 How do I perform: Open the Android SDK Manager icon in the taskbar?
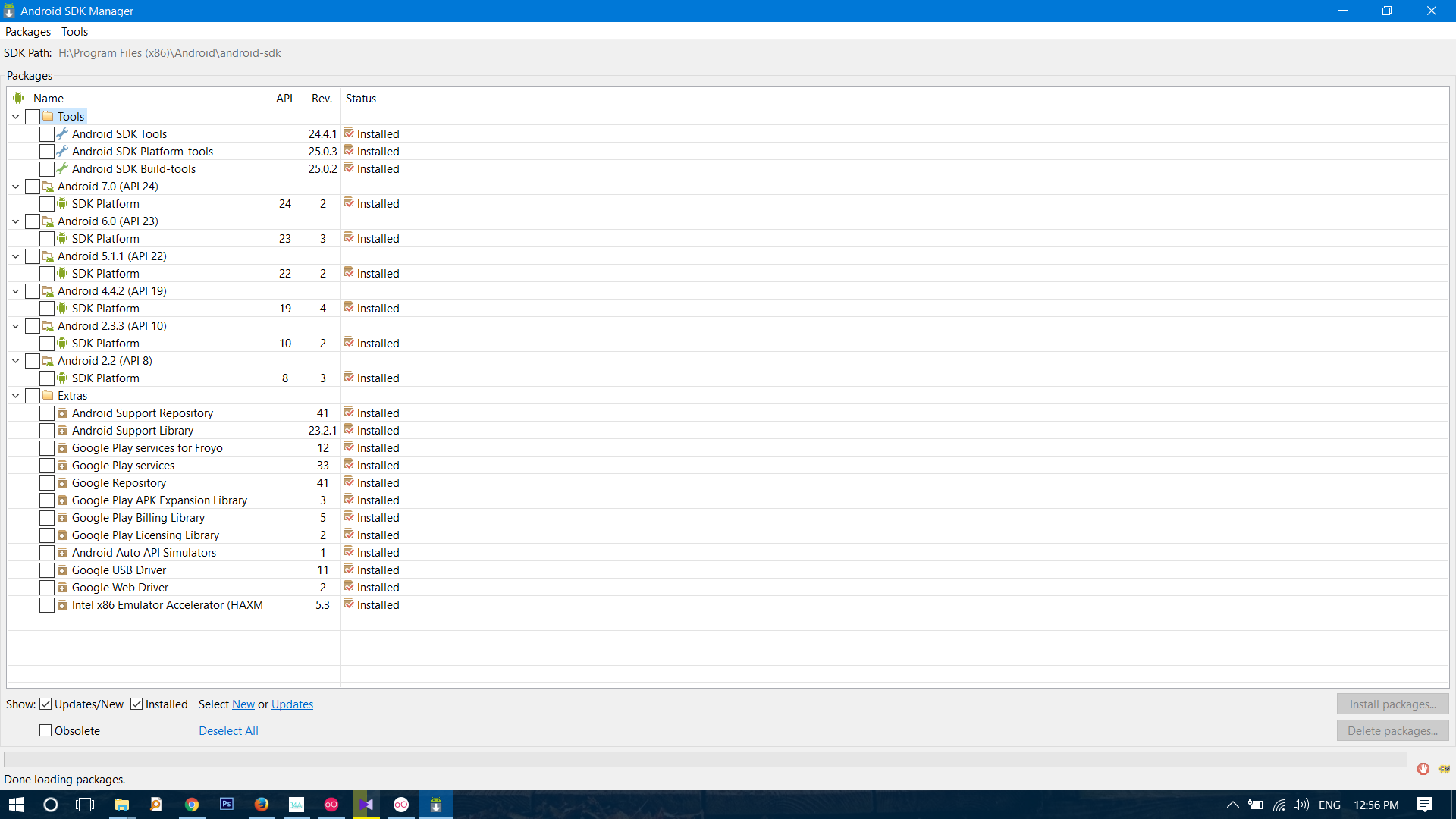[x=436, y=805]
